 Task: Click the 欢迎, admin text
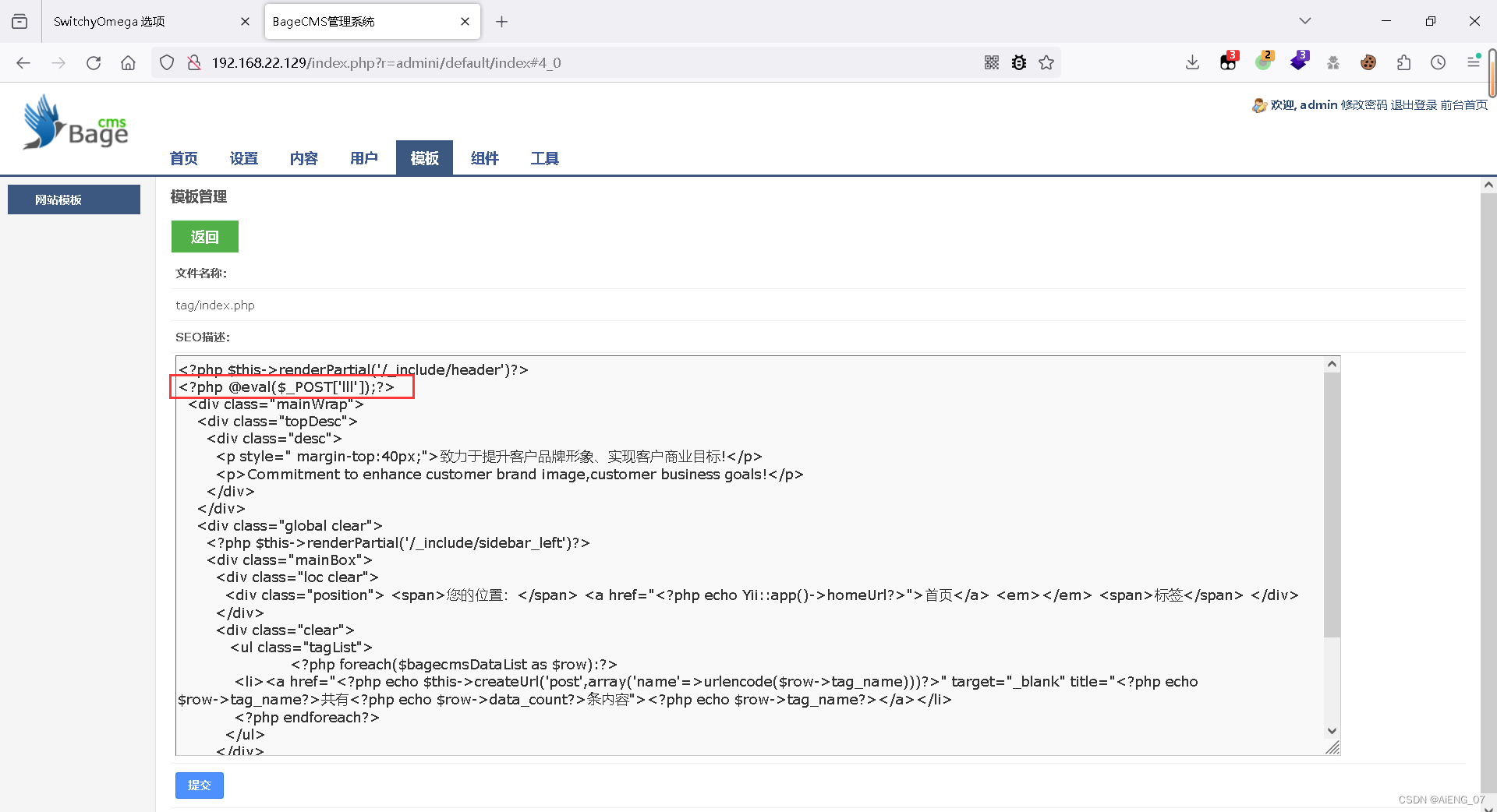[x=1304, y=105]
